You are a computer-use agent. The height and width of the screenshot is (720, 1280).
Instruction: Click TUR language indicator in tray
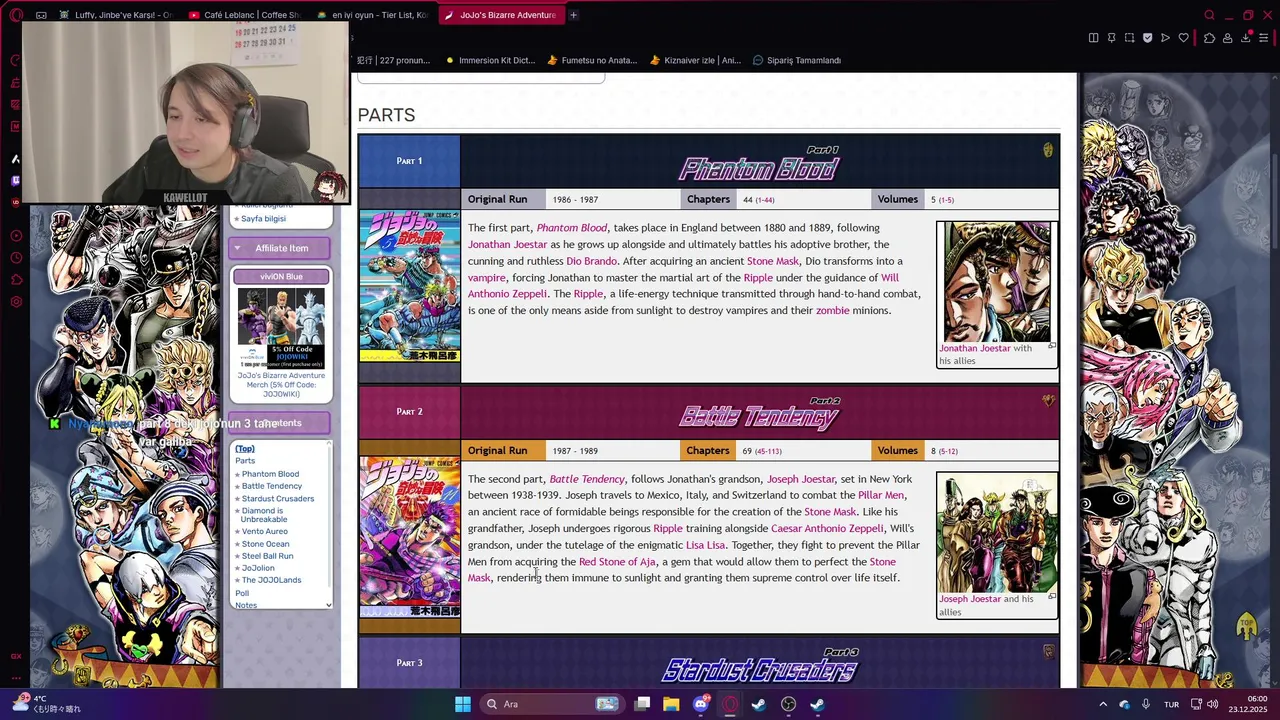pos(1171,704)
